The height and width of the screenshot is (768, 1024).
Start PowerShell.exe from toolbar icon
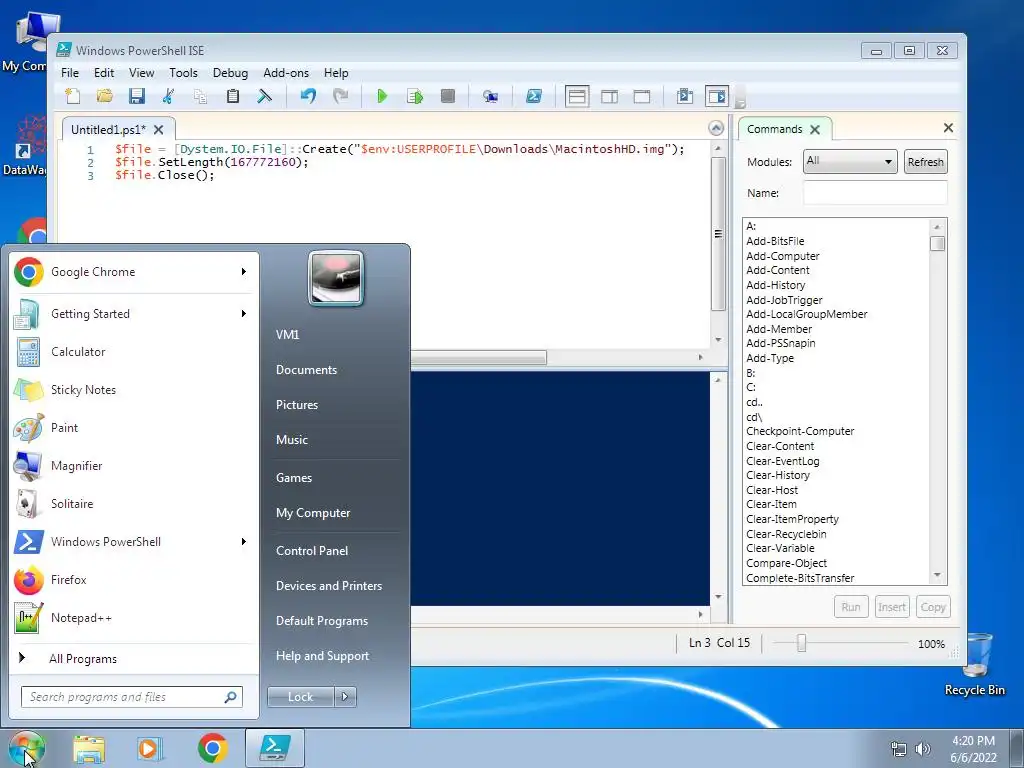click(x=534, y=97)
